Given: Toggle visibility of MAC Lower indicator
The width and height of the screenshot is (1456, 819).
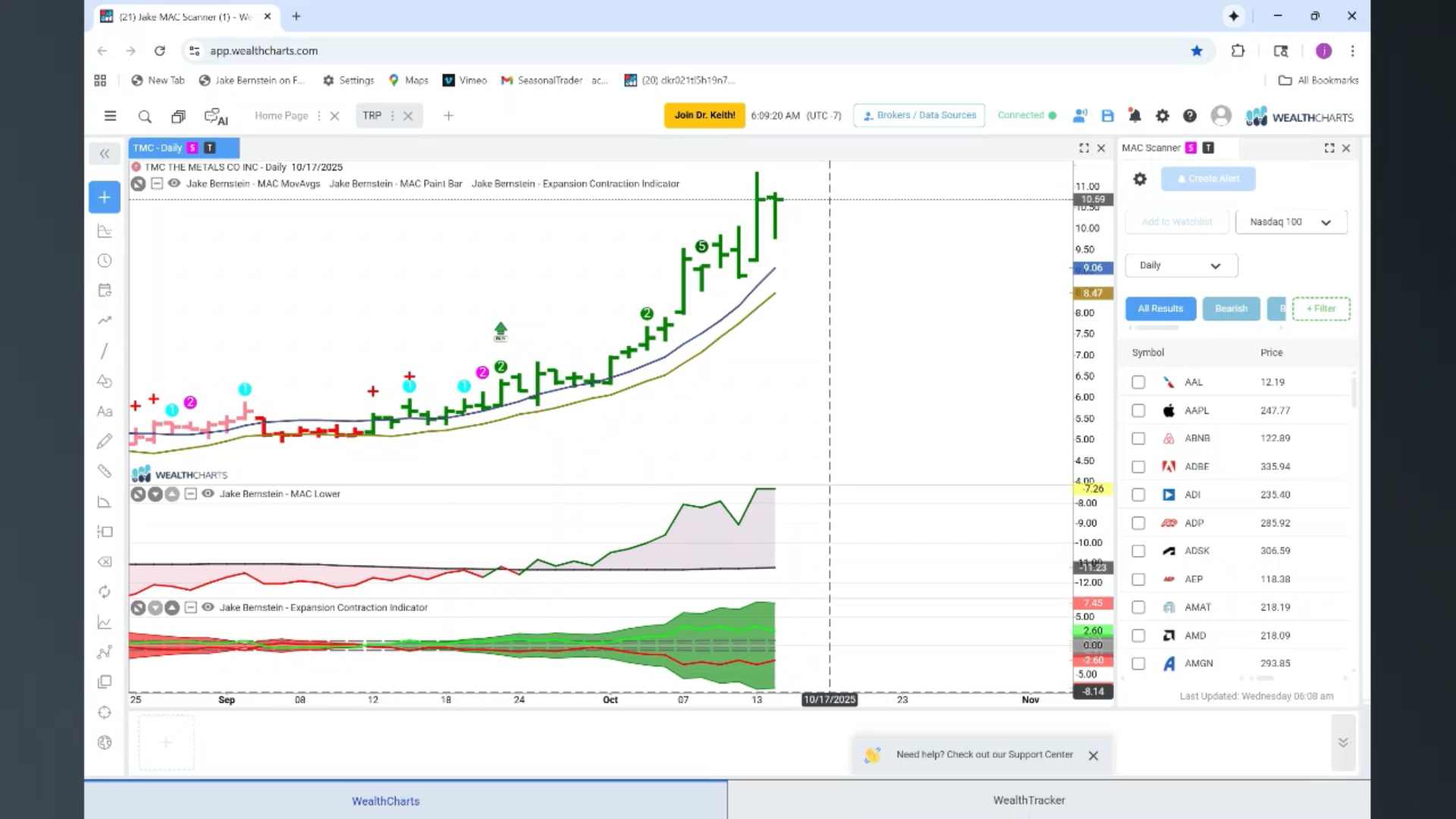Looking at the screenshot, I should click(208, 494).
